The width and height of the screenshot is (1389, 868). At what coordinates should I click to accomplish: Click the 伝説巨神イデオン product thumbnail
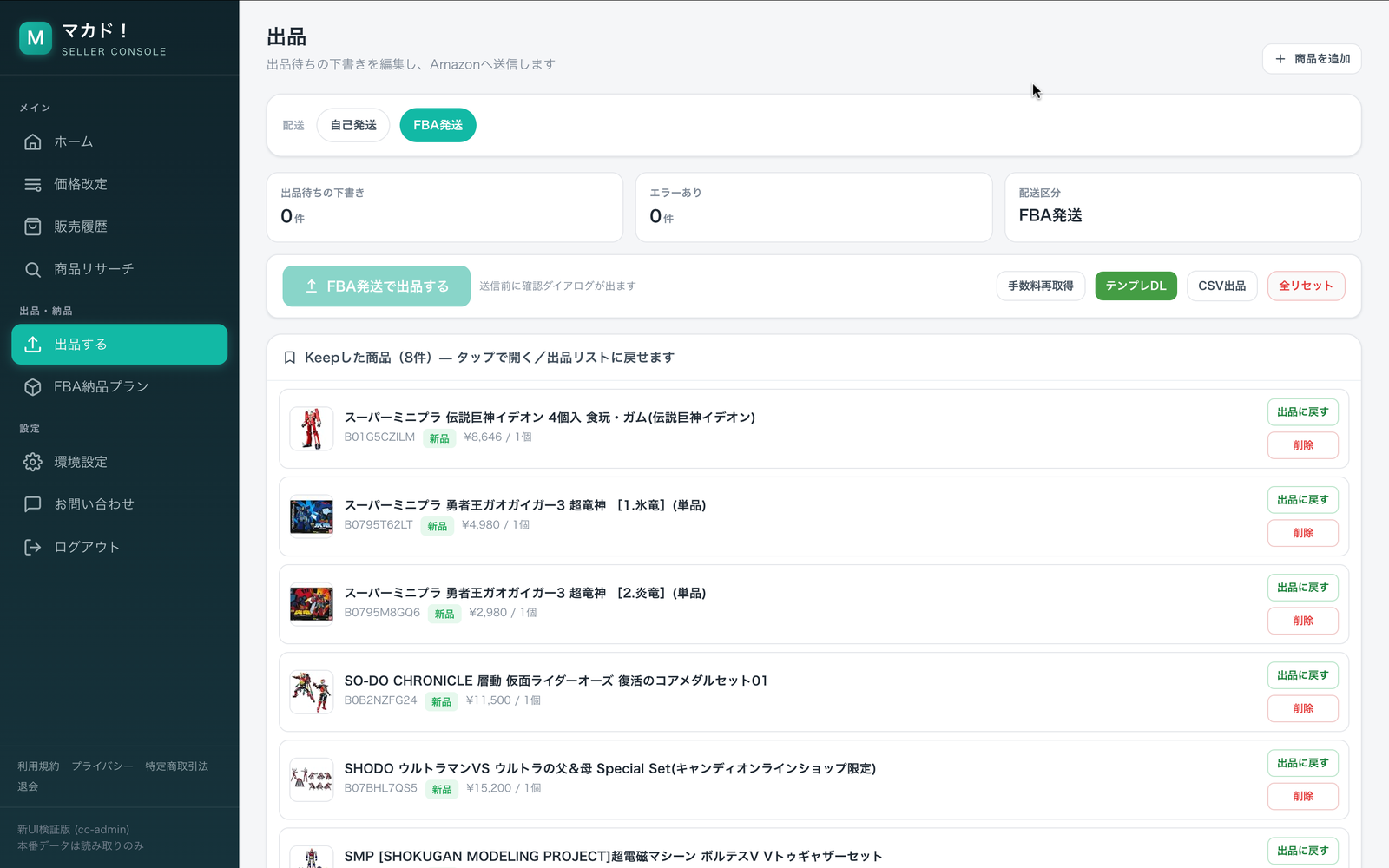[312, 429]
